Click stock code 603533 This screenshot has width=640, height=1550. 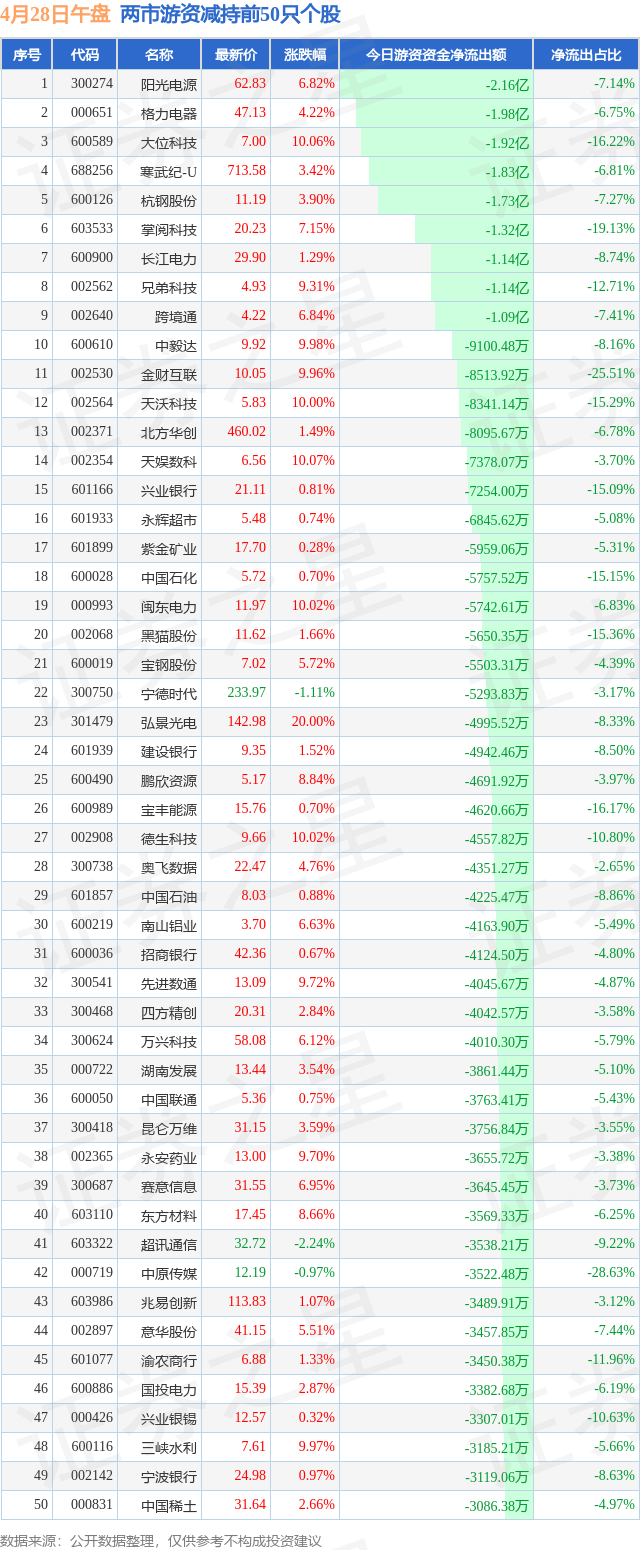[x=92, y=229]
